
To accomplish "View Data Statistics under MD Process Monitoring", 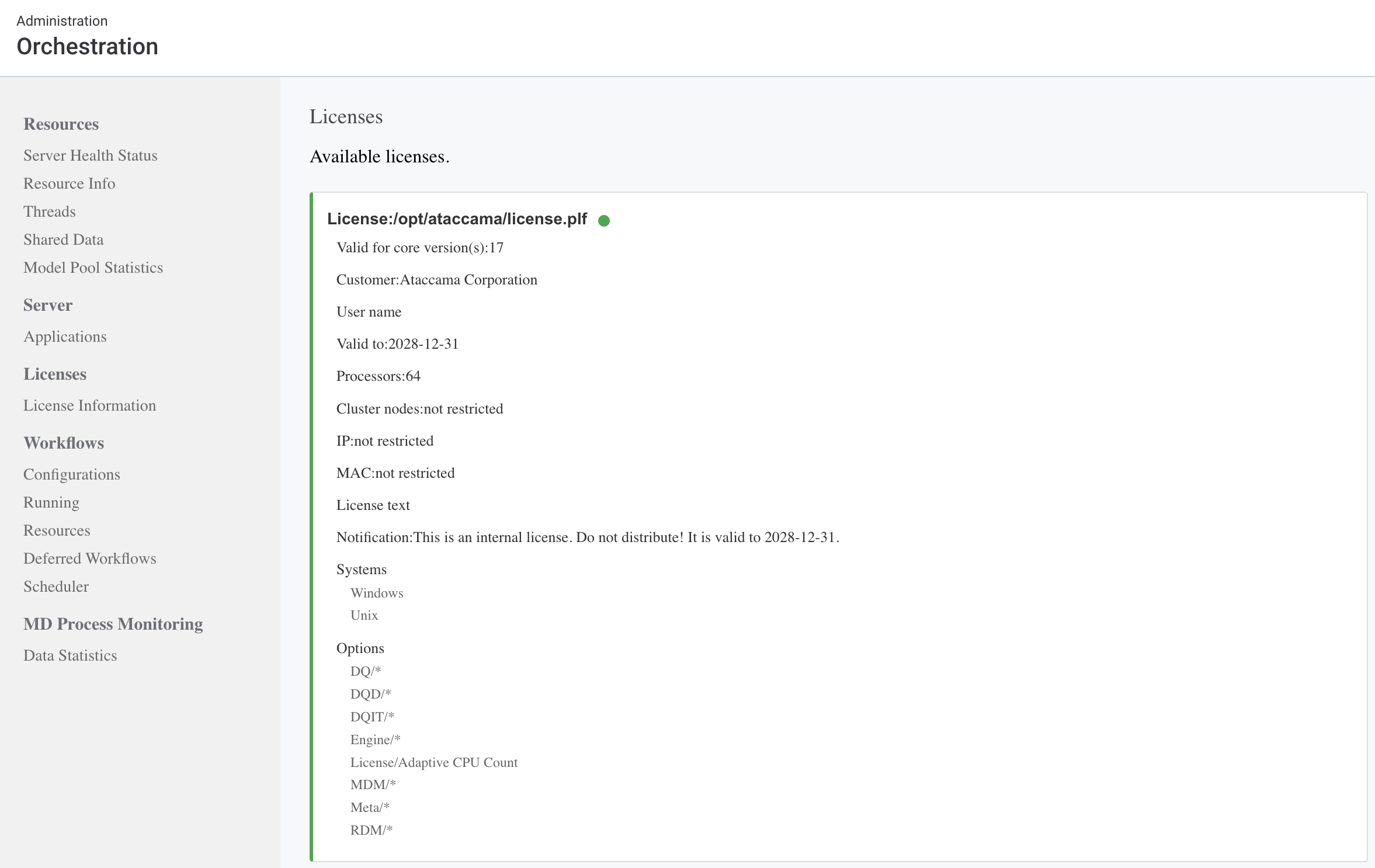I will [x=71, y=655].
